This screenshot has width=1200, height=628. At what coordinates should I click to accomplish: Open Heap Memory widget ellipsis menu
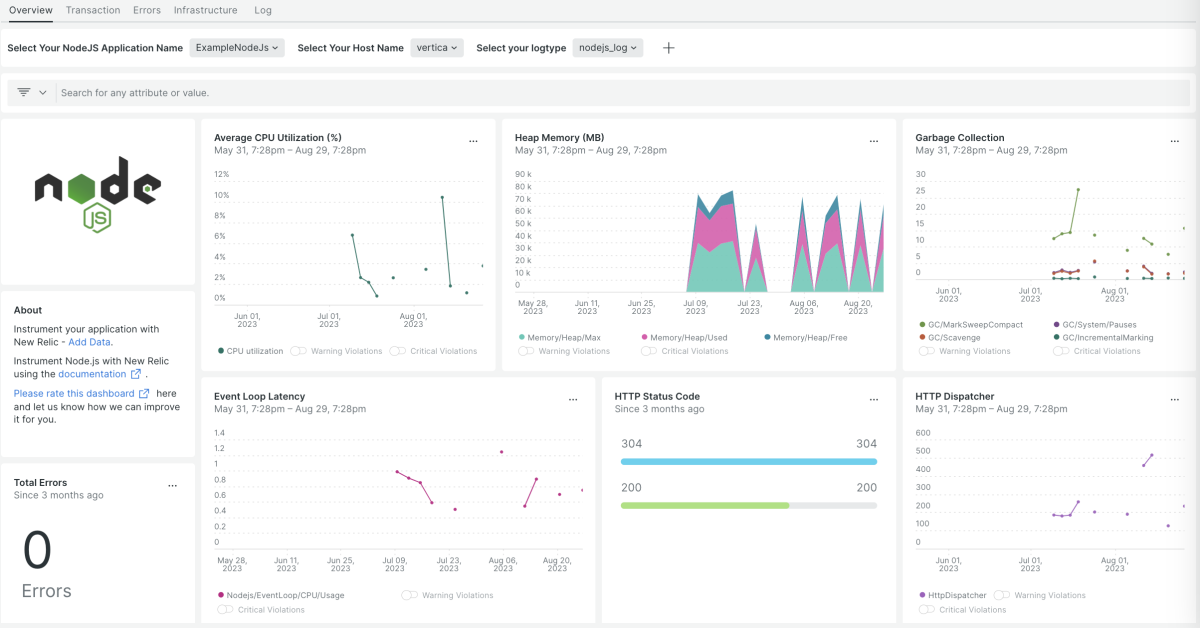pyautogui.click(x=873, y=142)
